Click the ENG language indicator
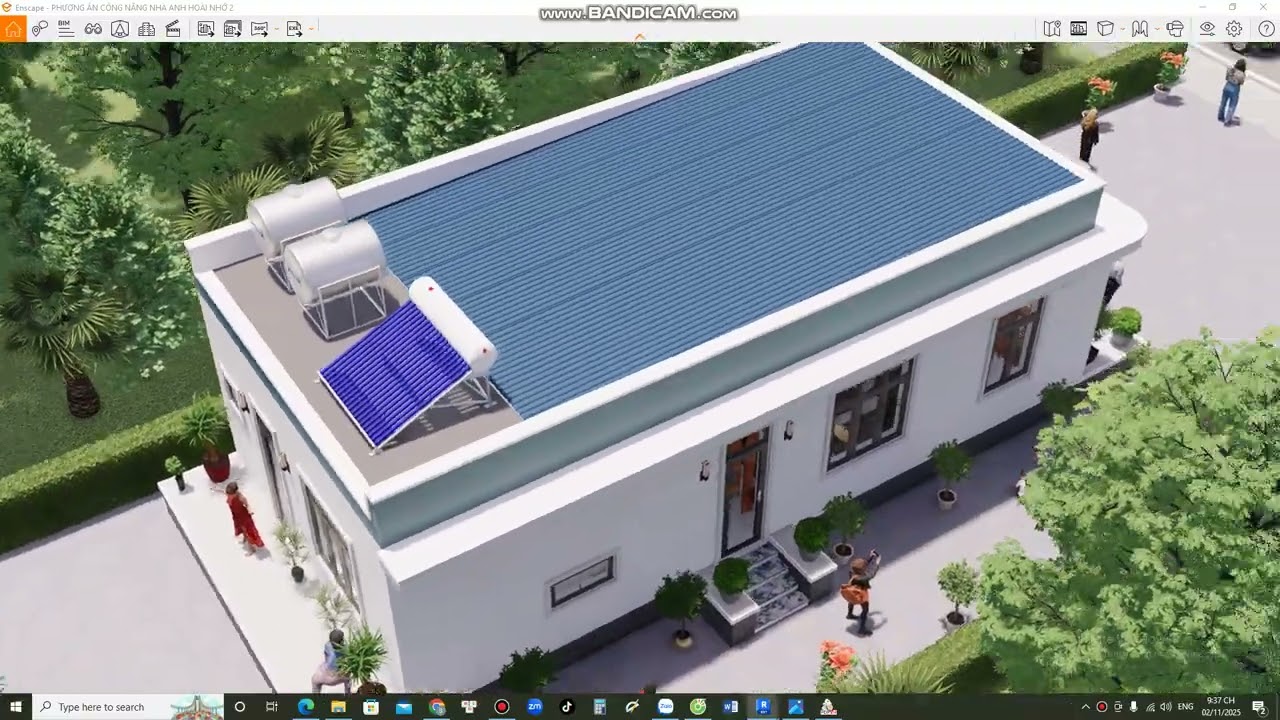Screen dimensions: 1280x720 click(1186, 707)
